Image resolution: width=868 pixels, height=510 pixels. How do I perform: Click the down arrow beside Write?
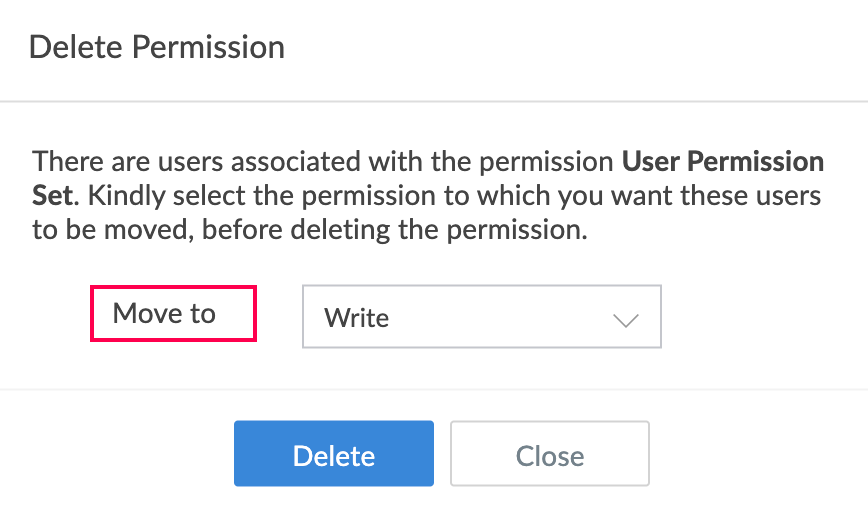626,319
